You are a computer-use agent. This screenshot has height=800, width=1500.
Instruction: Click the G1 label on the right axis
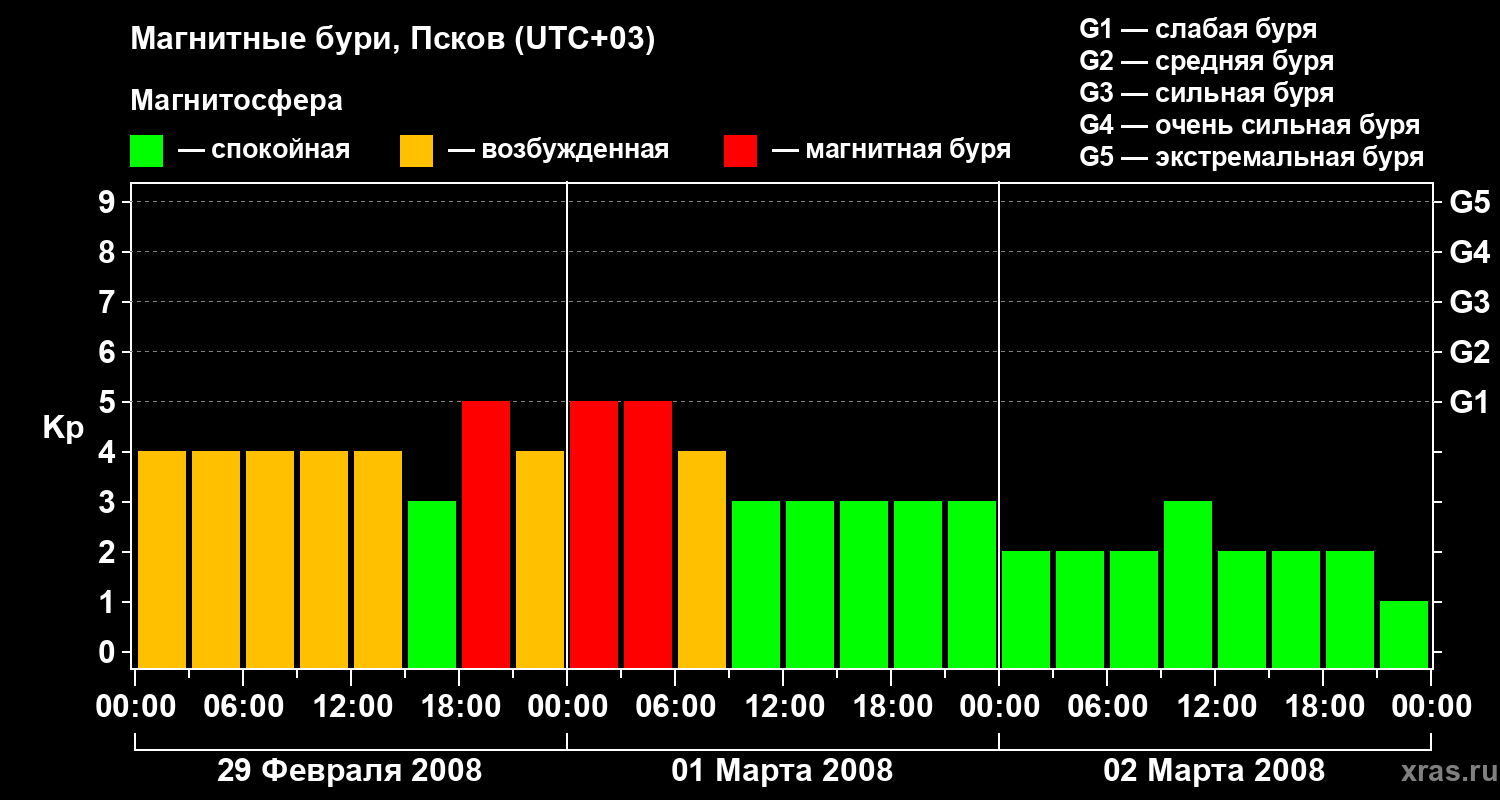(1469, 403)
